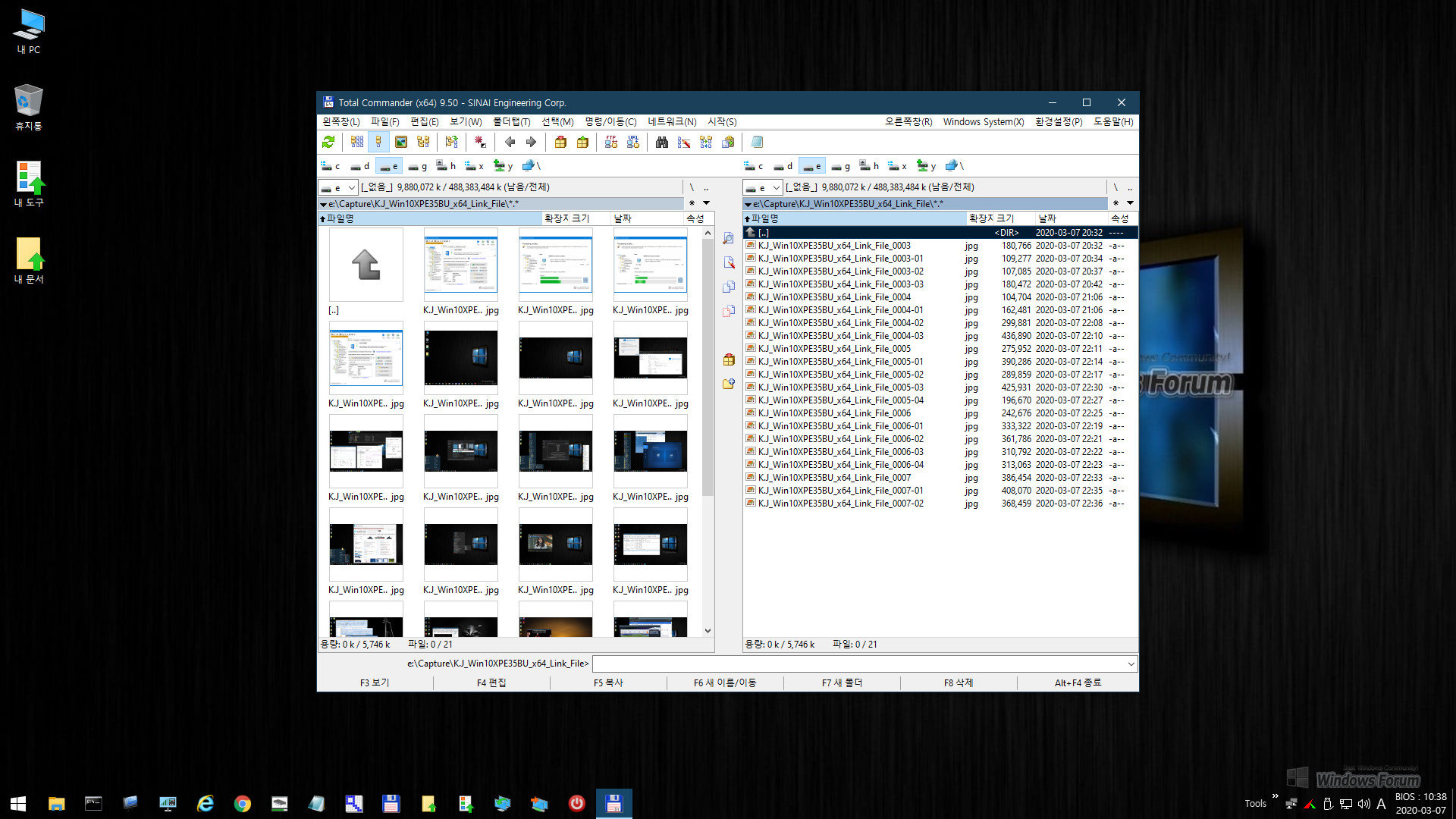
Task: Open the 보기(W) menu
Action: click(x=466, y=121)
